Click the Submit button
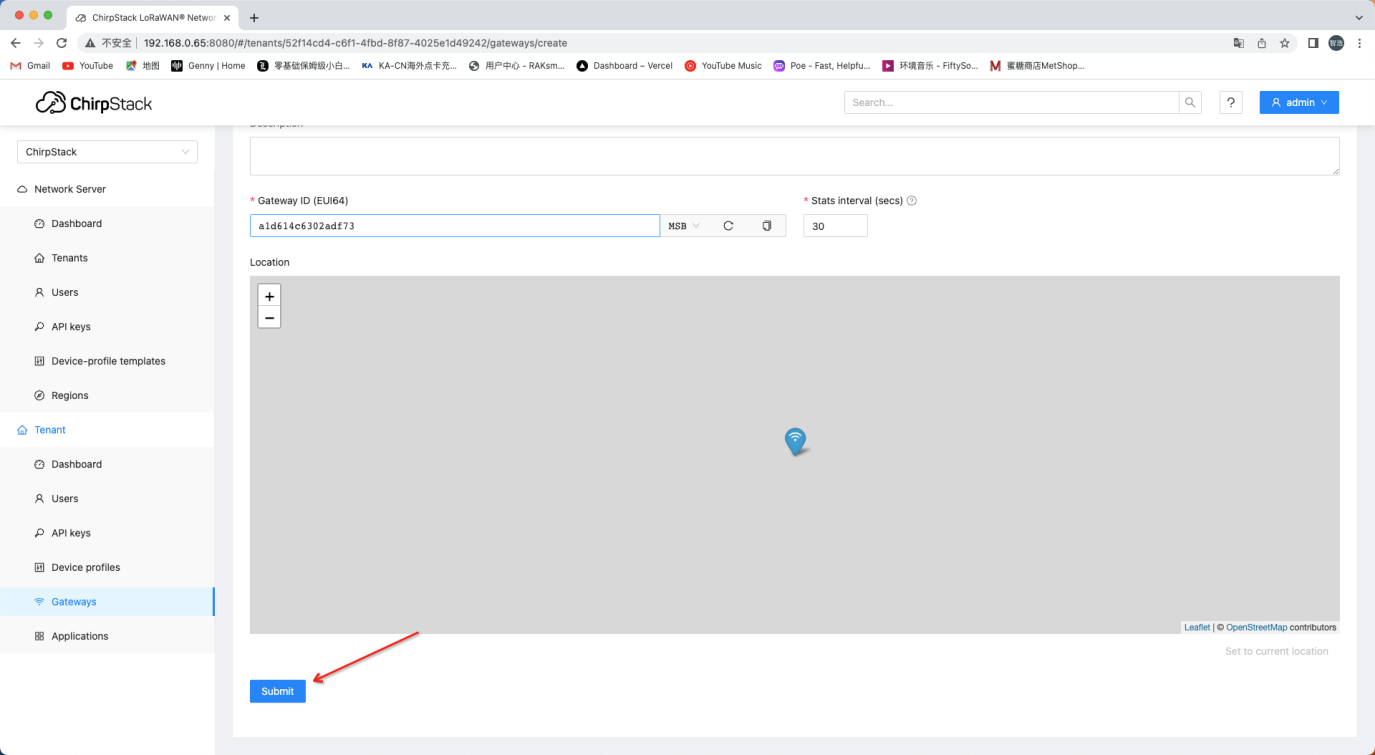The height and width of the screenshot is (755, 1375). pyautogui.click(x=277, y=691)
